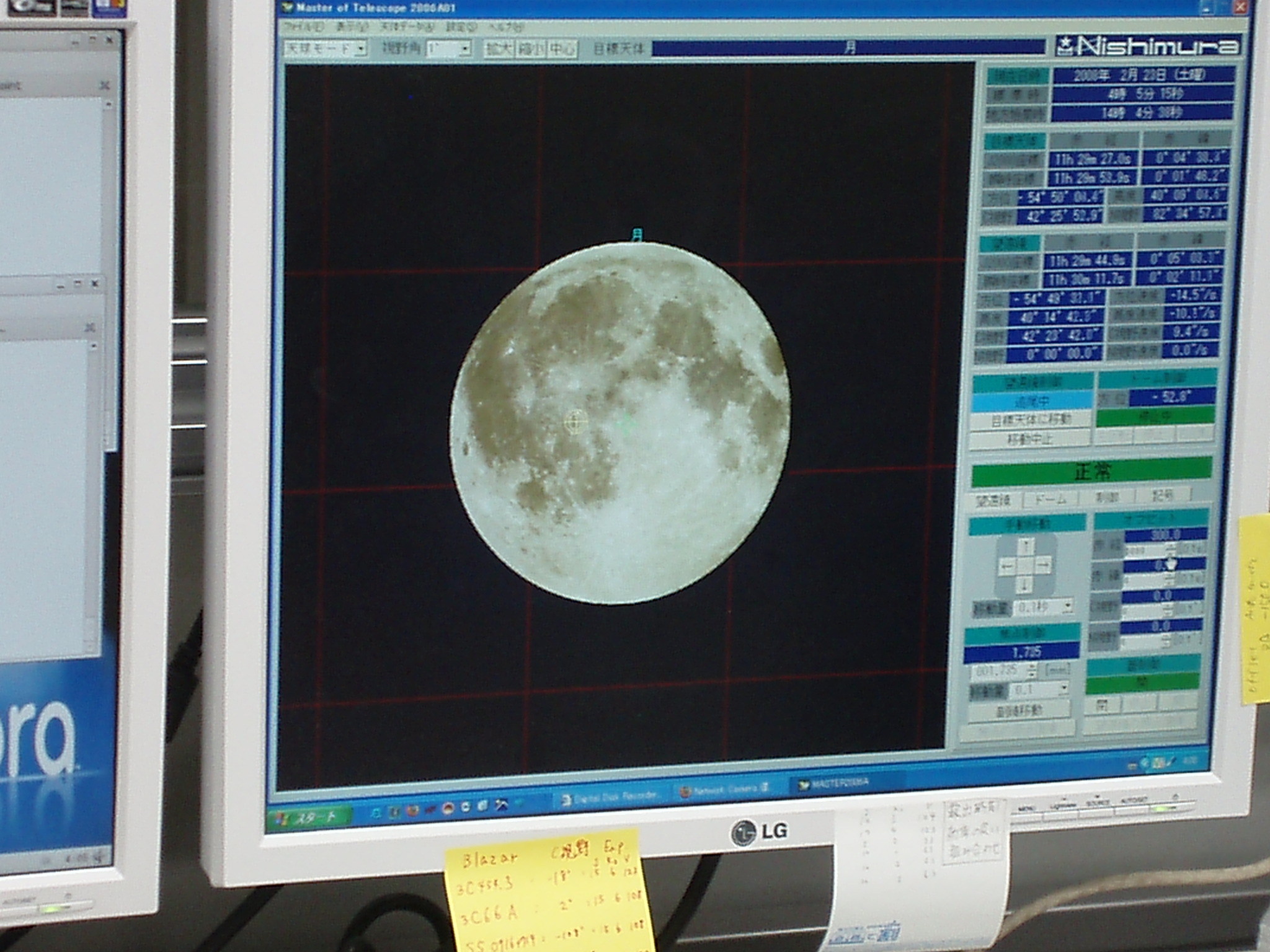Click the time value 4時 5分 15秒
The height and width of the screenshot is (952, 1270).
coord(1142,94)
